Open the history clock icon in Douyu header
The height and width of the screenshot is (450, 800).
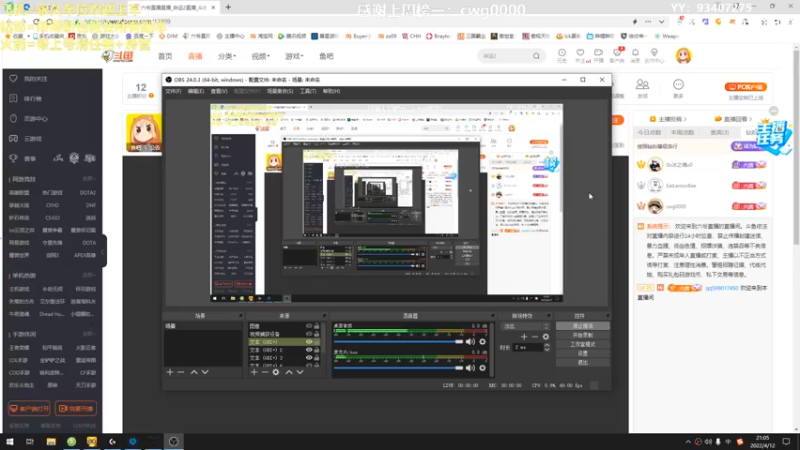tap(562, 53)
